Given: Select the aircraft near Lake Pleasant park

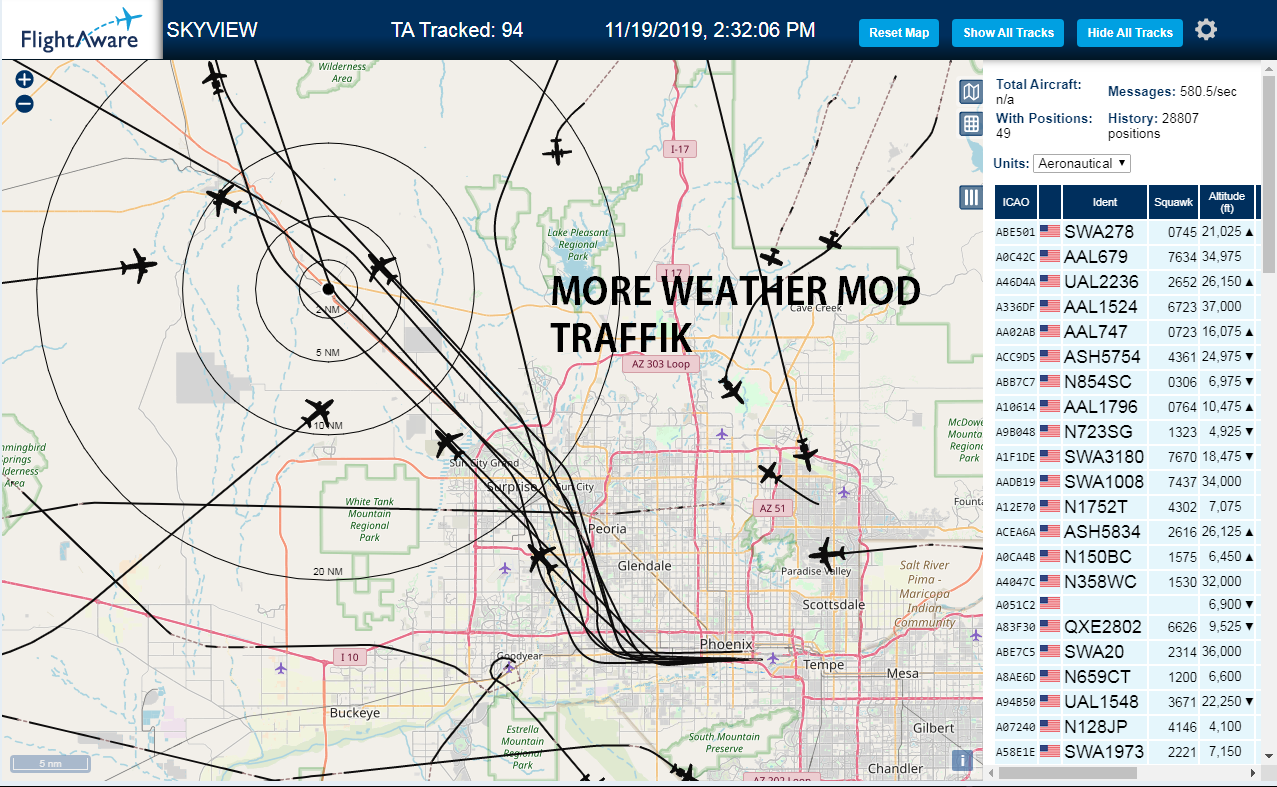Looking at the screenshot, I should (557, 151).
